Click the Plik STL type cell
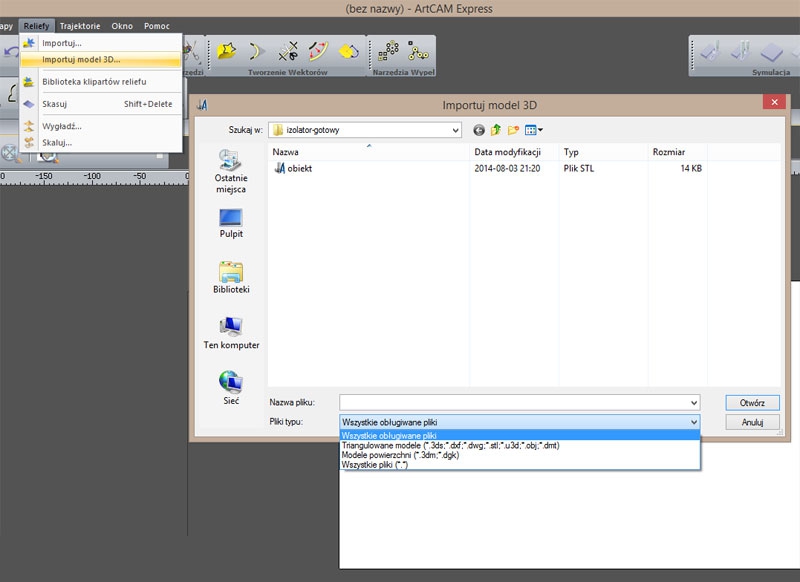This screenshot has height=582, width=800. tap(579, 168)
